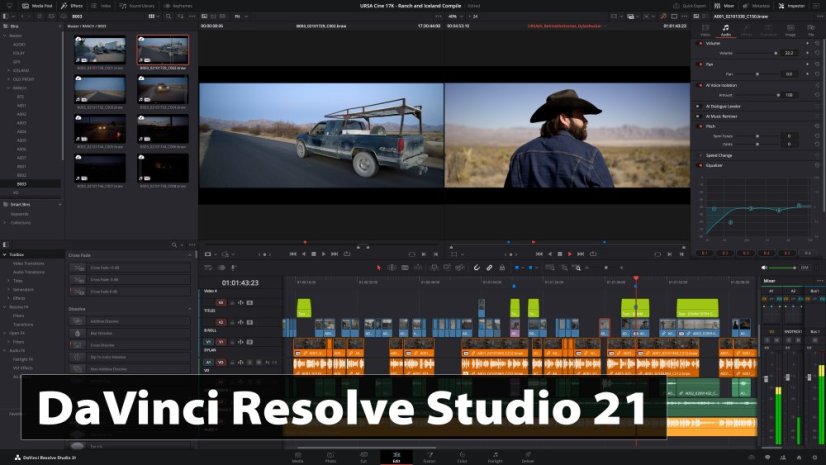
Task: Switch to the Audio inspector tab
Action: (726, 30)
